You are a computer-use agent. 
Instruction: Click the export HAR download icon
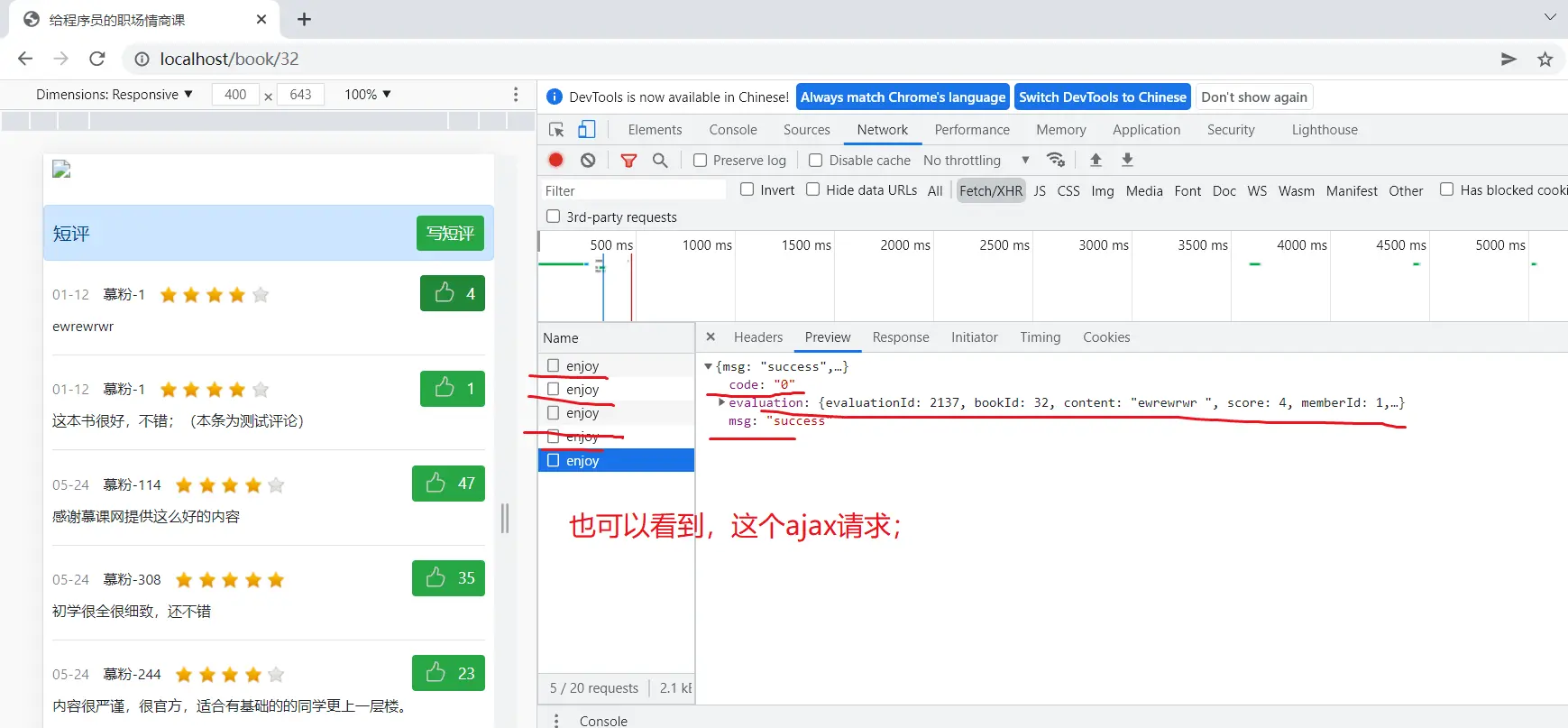[1127, 160]
